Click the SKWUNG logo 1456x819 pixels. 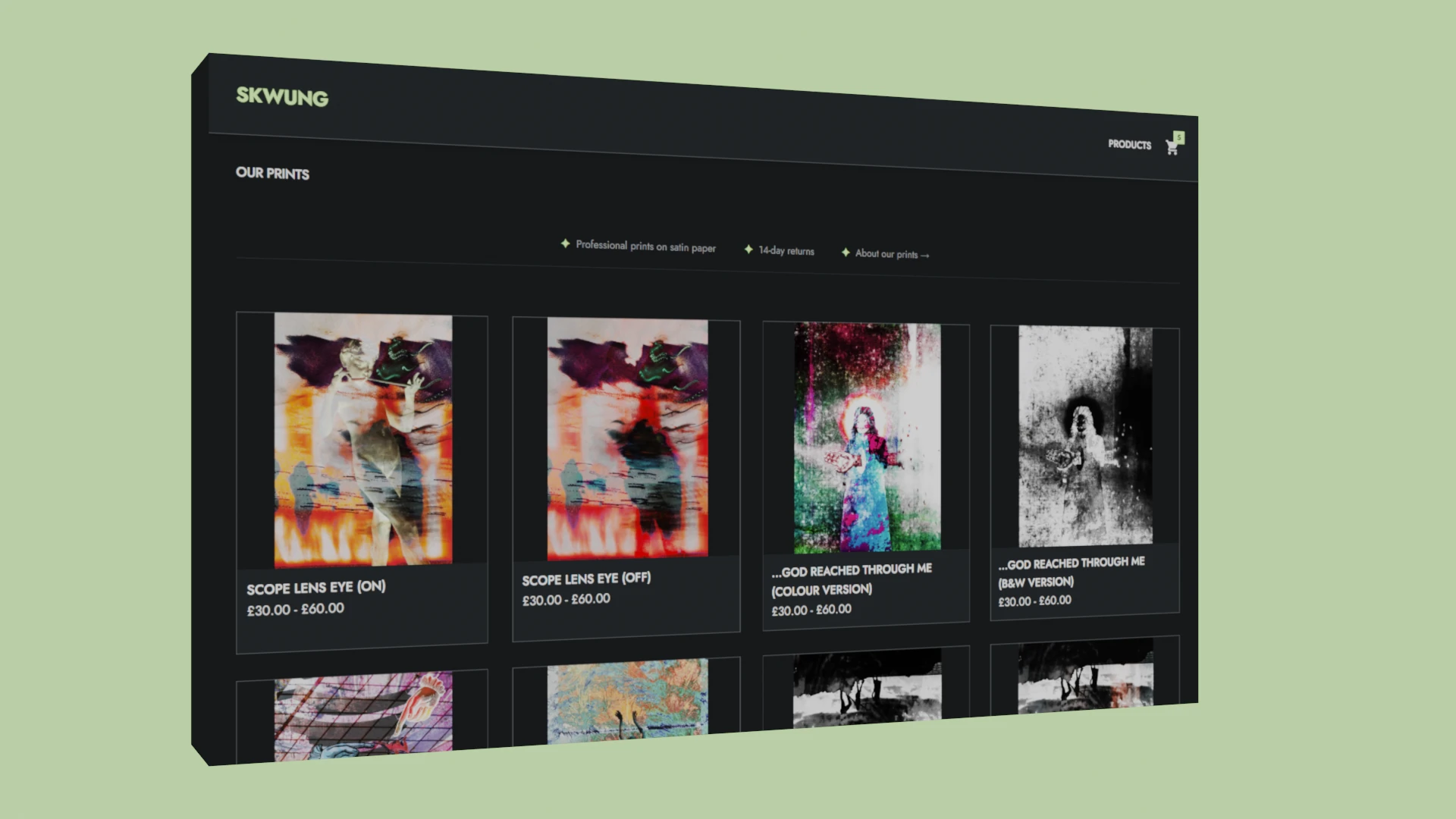(x=282, y=96)
